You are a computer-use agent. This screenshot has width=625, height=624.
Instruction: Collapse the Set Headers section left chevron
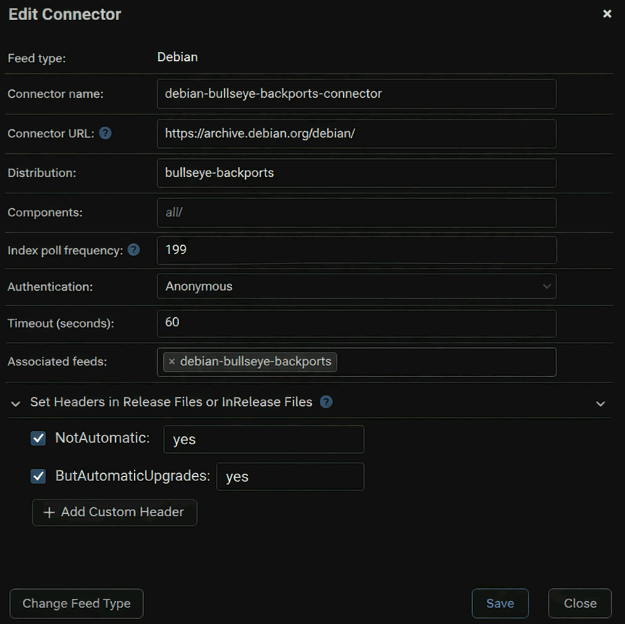[x=16, y=403]
